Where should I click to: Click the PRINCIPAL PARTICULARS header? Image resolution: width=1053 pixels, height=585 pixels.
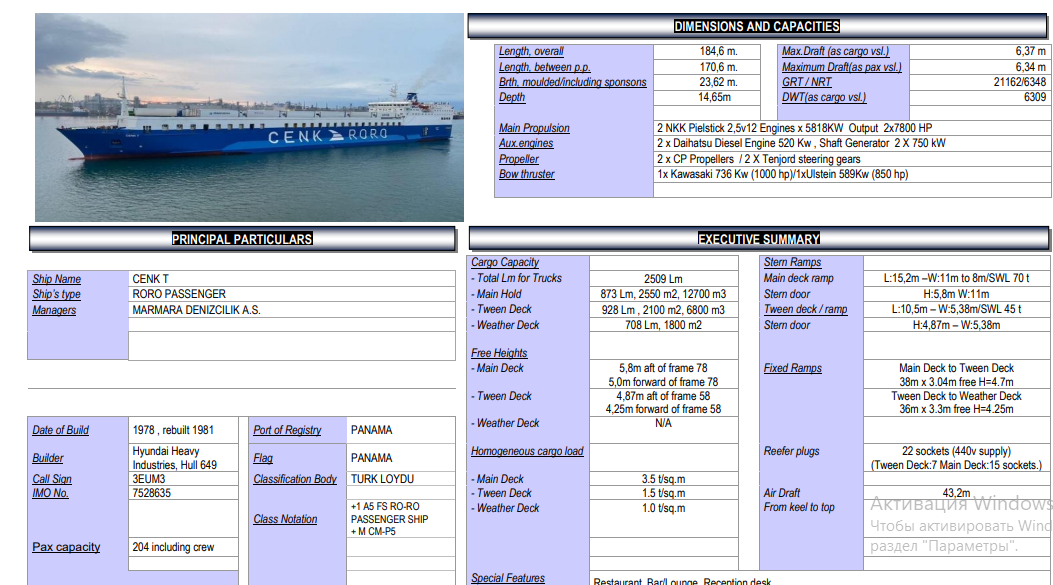[x=242, y=239]
